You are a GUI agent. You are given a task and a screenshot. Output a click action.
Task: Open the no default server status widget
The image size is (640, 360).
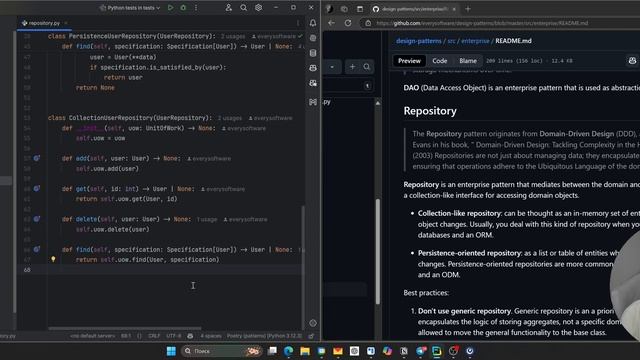(93, 336)
